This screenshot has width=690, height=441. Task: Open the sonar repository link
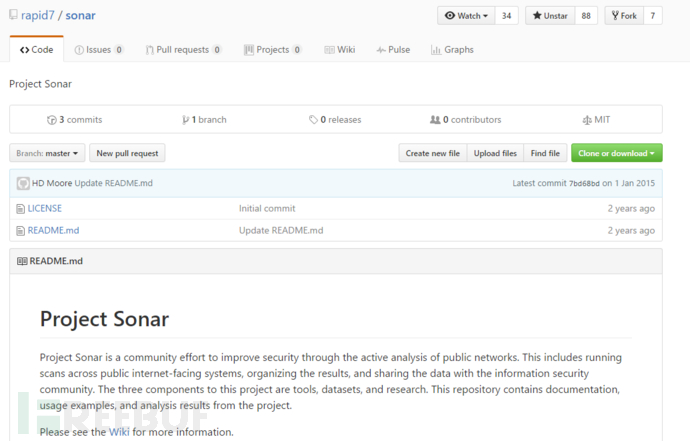tap(81, 15)
